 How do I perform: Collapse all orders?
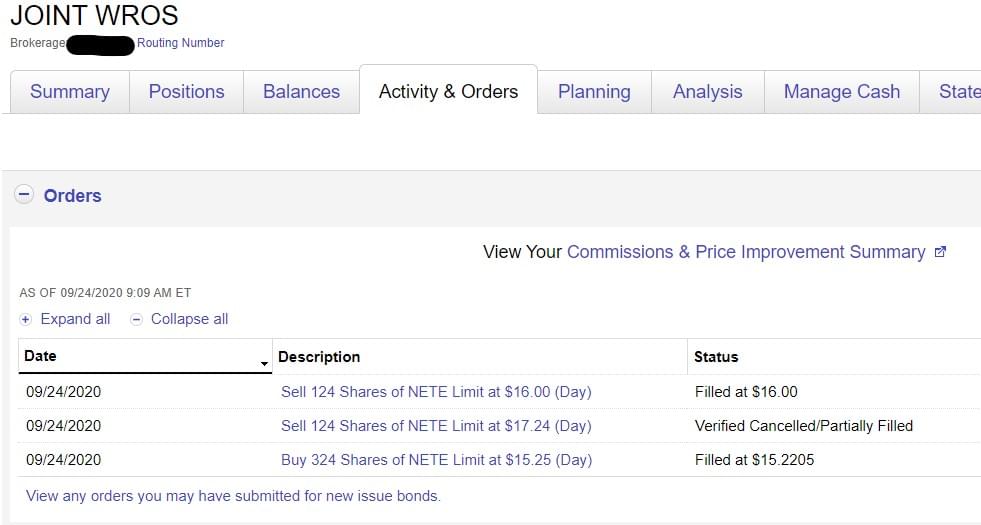point(189,319)
